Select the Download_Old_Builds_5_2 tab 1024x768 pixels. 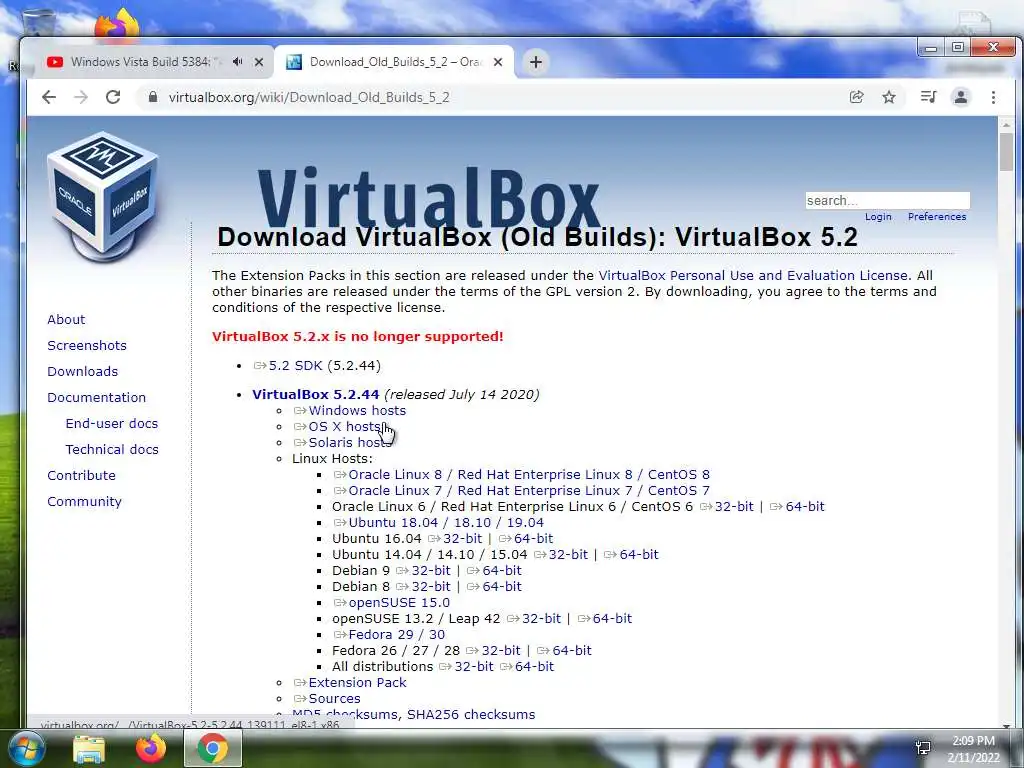tap(395, 62)
